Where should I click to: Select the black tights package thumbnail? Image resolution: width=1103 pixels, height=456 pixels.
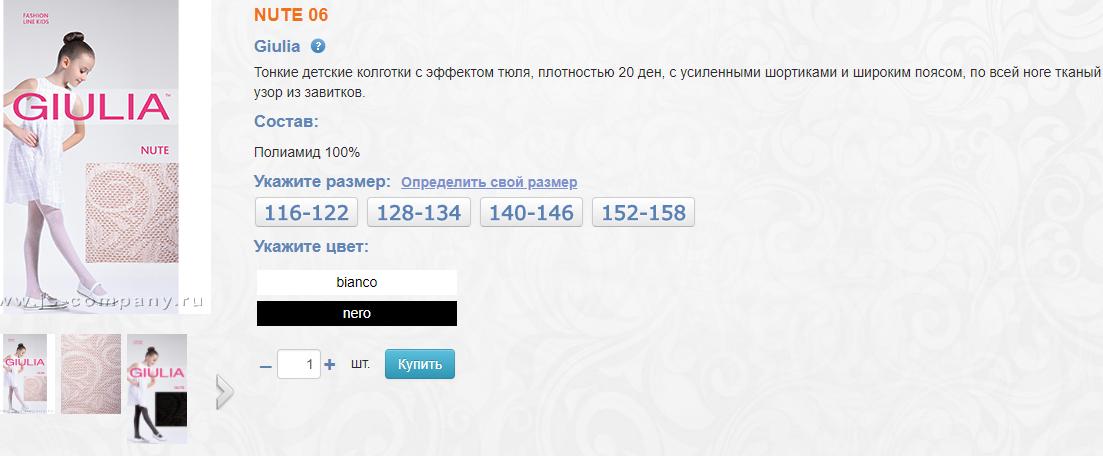pyautogui.click(x=157, y=388)
